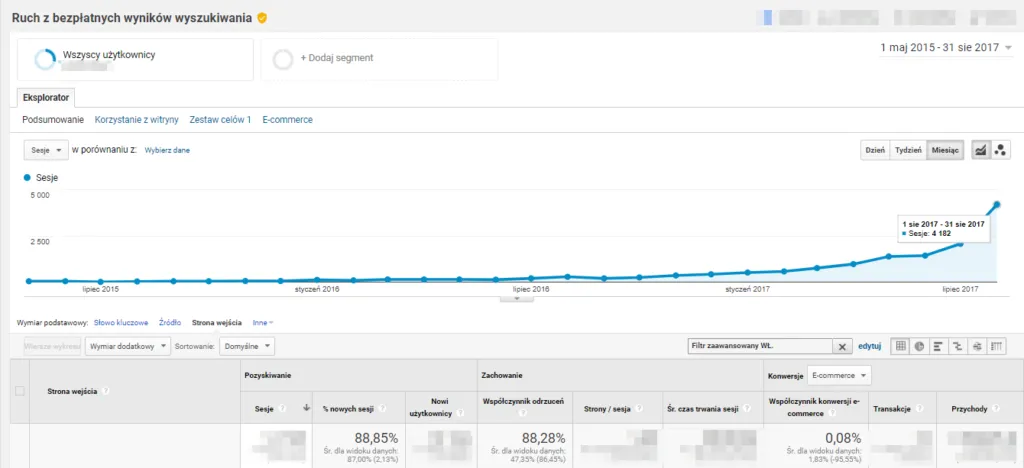Clear the advanced filter with X icon

click(x=843, y=346)
